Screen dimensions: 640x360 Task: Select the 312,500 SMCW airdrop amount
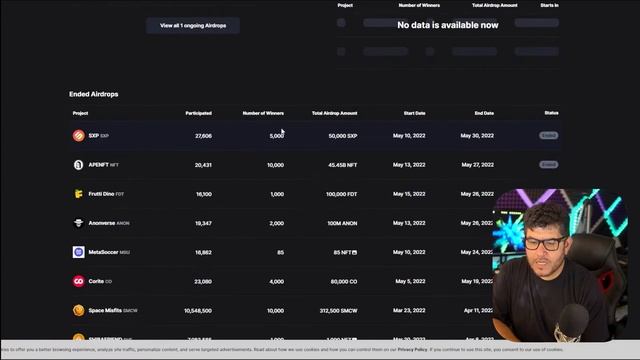click(x=338, y=311)
